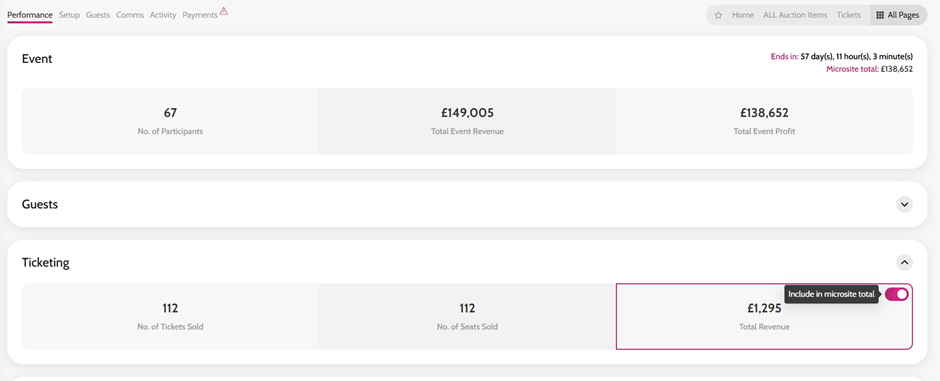
Task: Expand the Guests section chevron
Action: pos(905,204)
